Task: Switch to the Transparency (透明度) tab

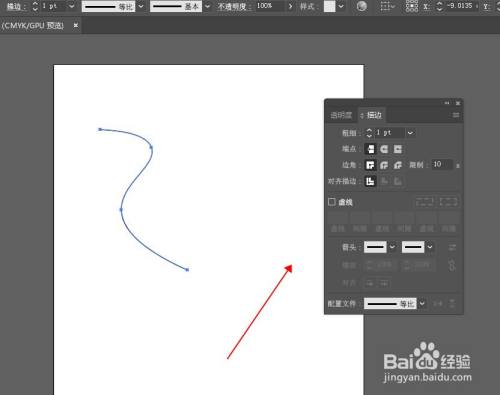Action: click(x=341, y=115)
